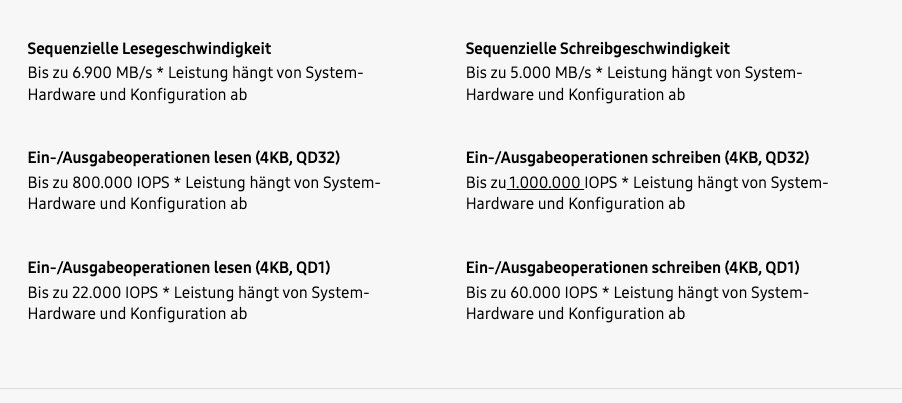The width and height of the screenshot is (902, 403).
Task: Click the Ein-/Ausgabeoperationen lesen (4KB, QD1) heading
Action: (x=178, y=268)
